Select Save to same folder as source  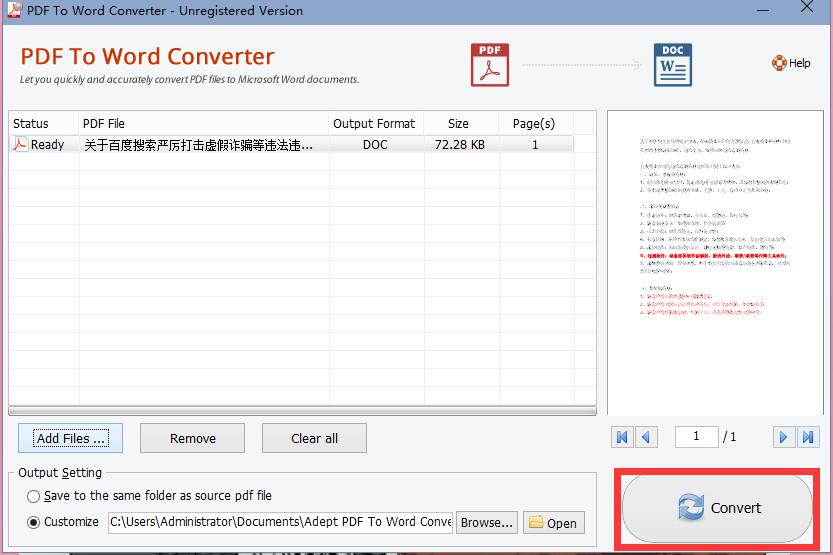(x=34, y=496)
